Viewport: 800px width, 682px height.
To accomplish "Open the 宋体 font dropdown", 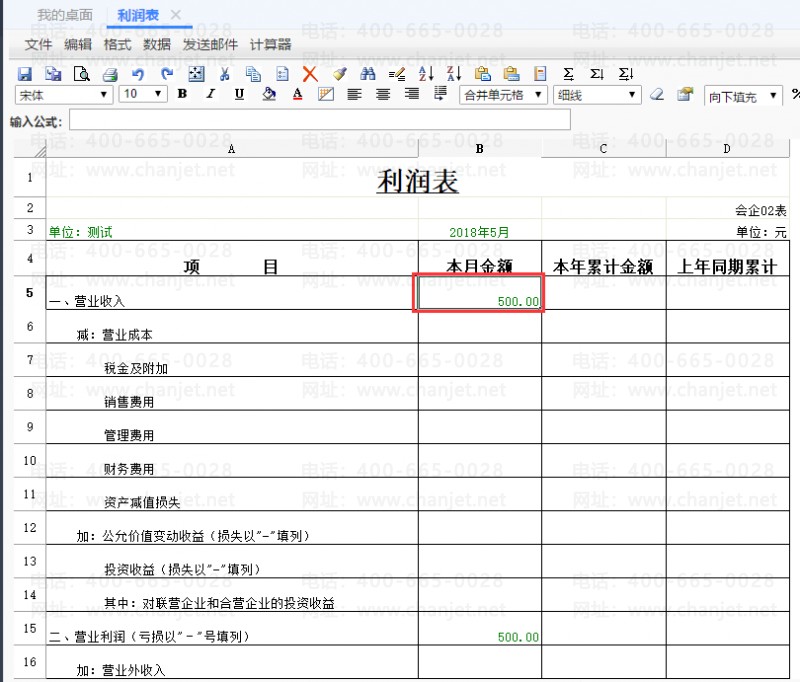I will (64, 94).
